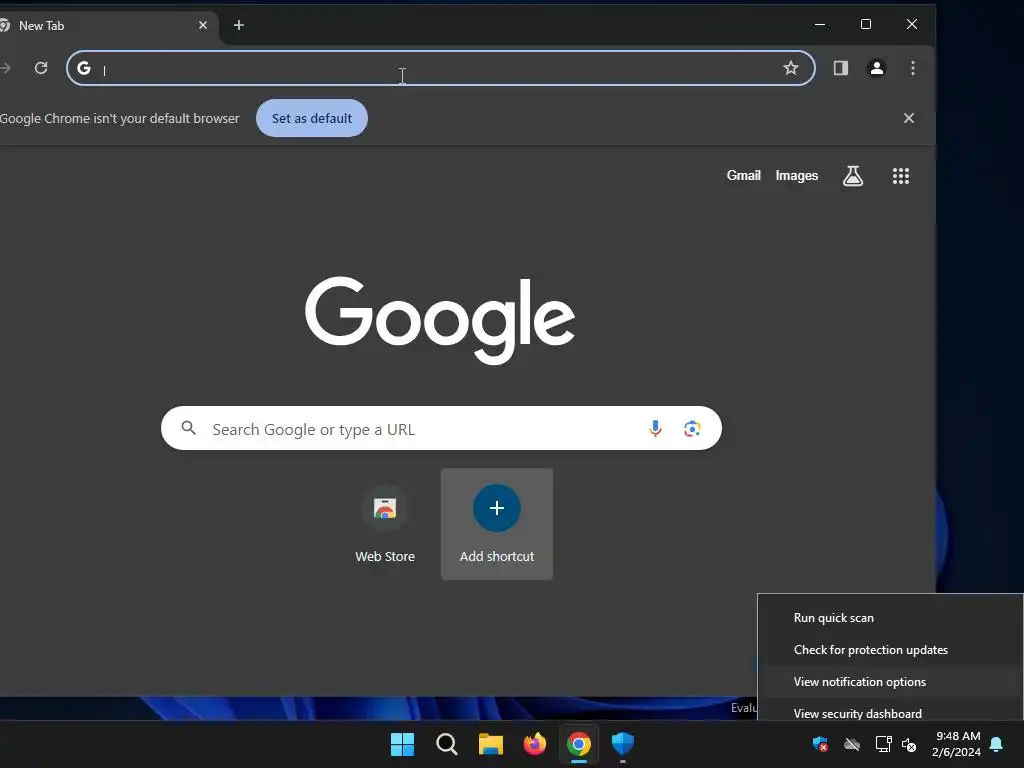
Task: Open the Gmail link
Action: [744, 175]
